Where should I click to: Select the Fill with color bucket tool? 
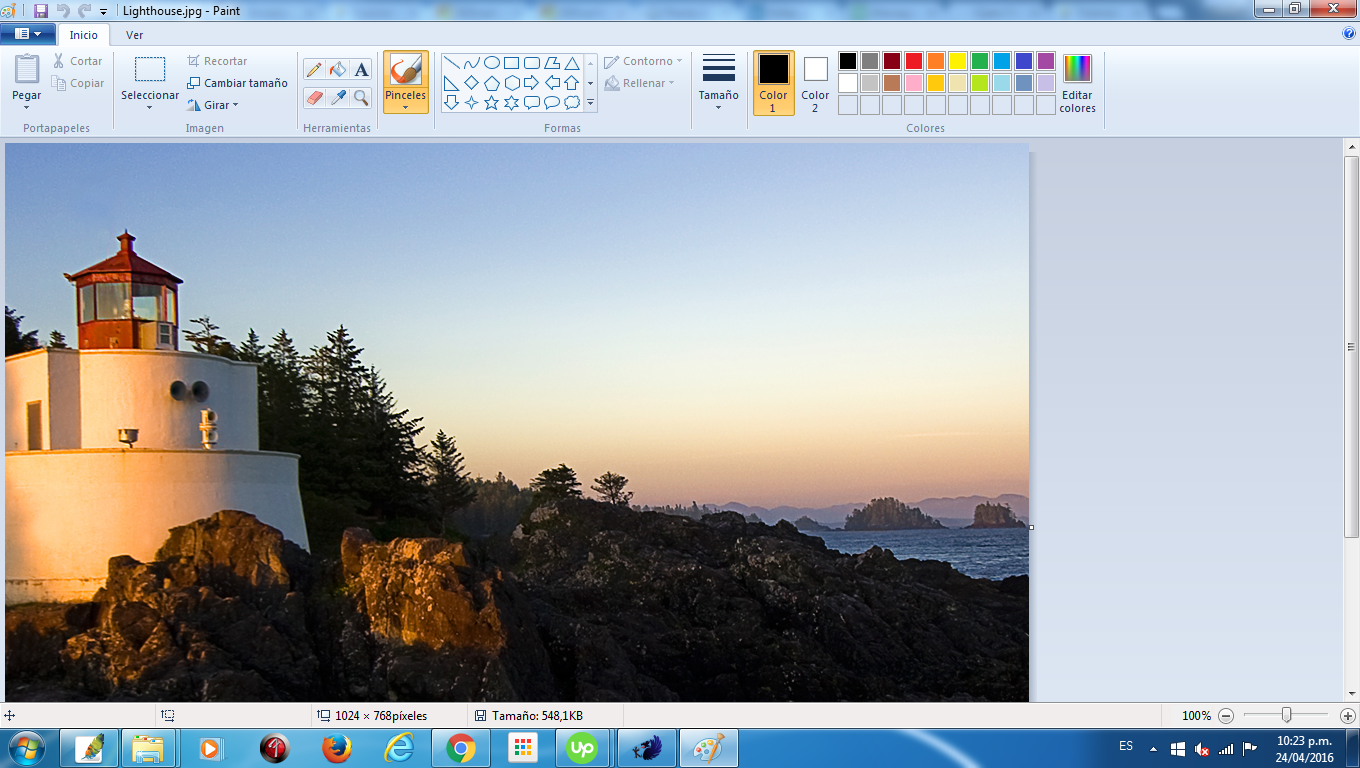(x=338, y=69)
